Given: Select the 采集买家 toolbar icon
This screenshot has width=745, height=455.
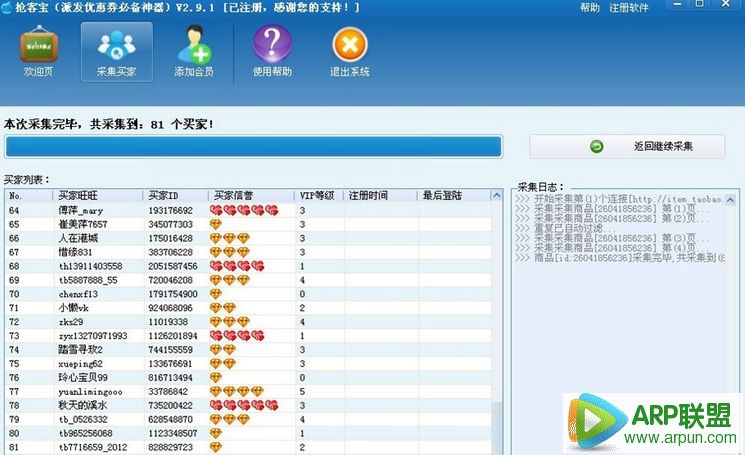Looking at the screenshot, I should click(x=116, y=52).
